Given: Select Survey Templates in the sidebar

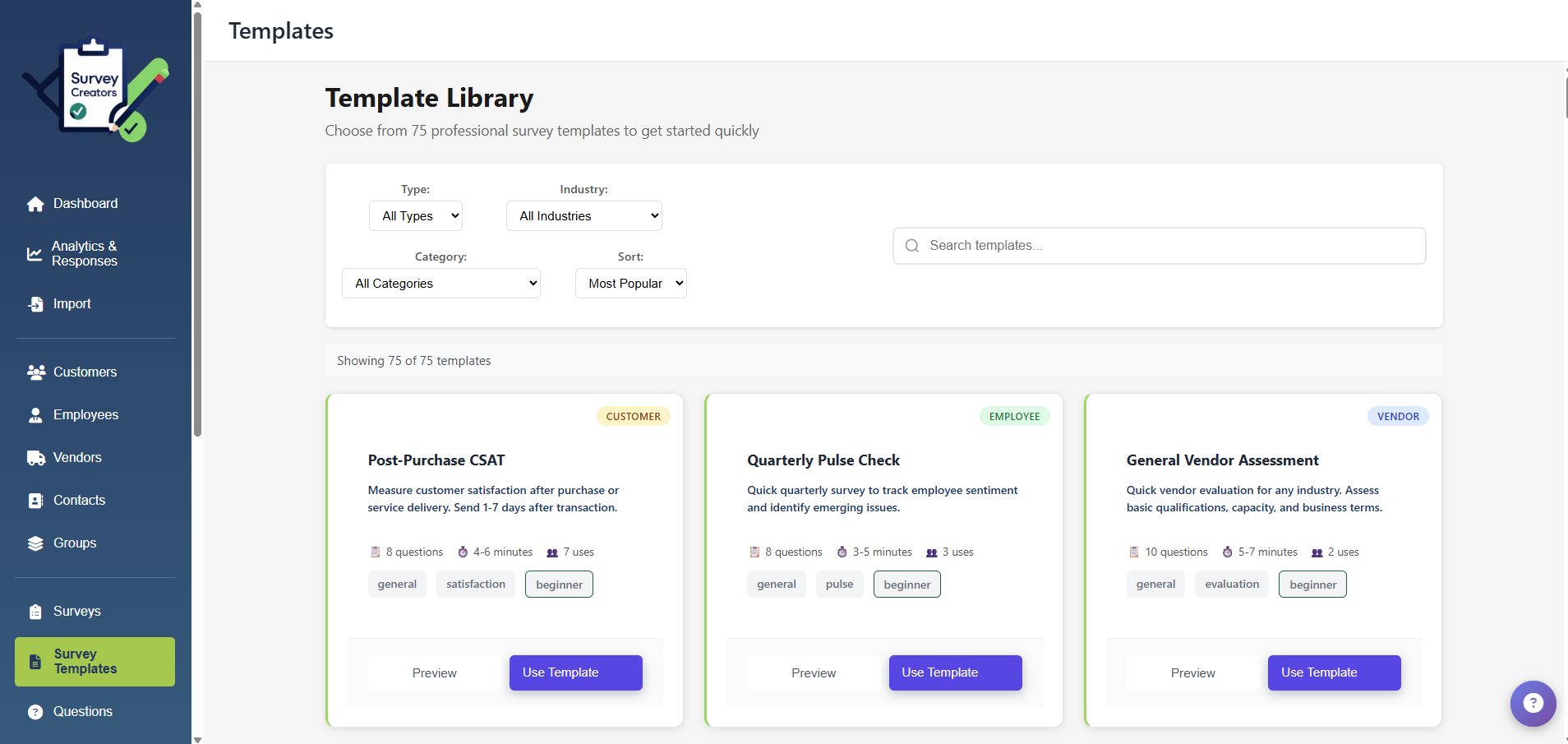Looking at the screenshot, I should pos(95,661).
